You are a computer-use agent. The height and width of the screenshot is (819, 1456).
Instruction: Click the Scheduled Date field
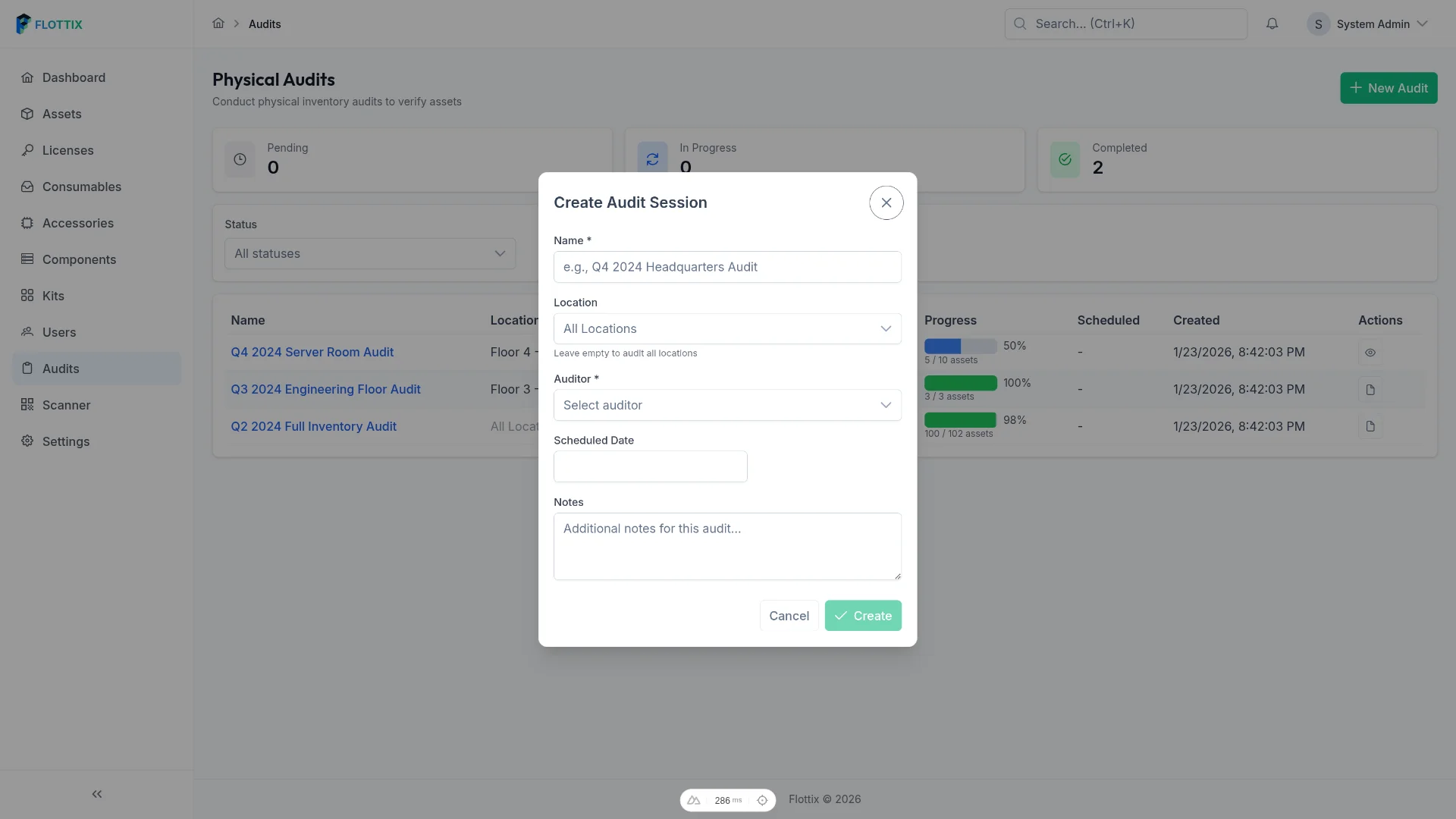(650, 466)
